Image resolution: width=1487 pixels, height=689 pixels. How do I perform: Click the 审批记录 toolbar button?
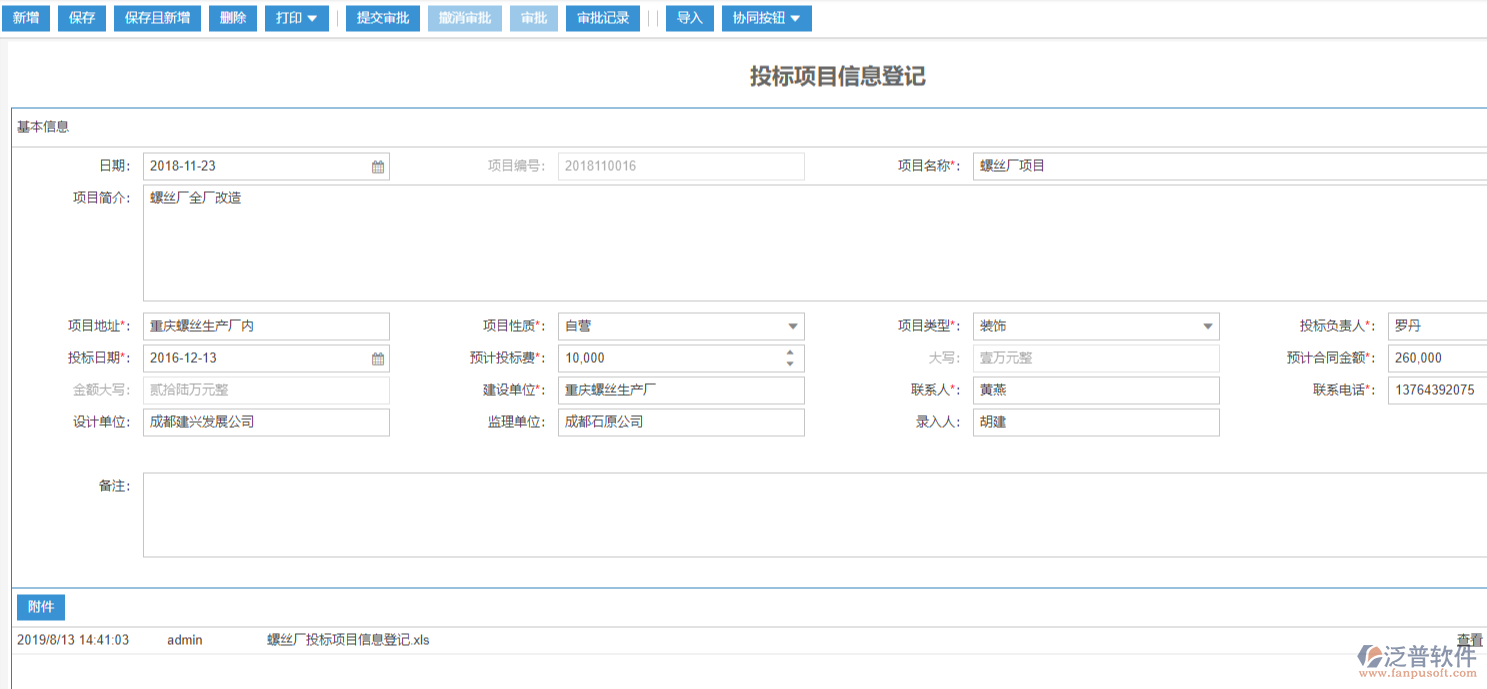click(602, 17)
